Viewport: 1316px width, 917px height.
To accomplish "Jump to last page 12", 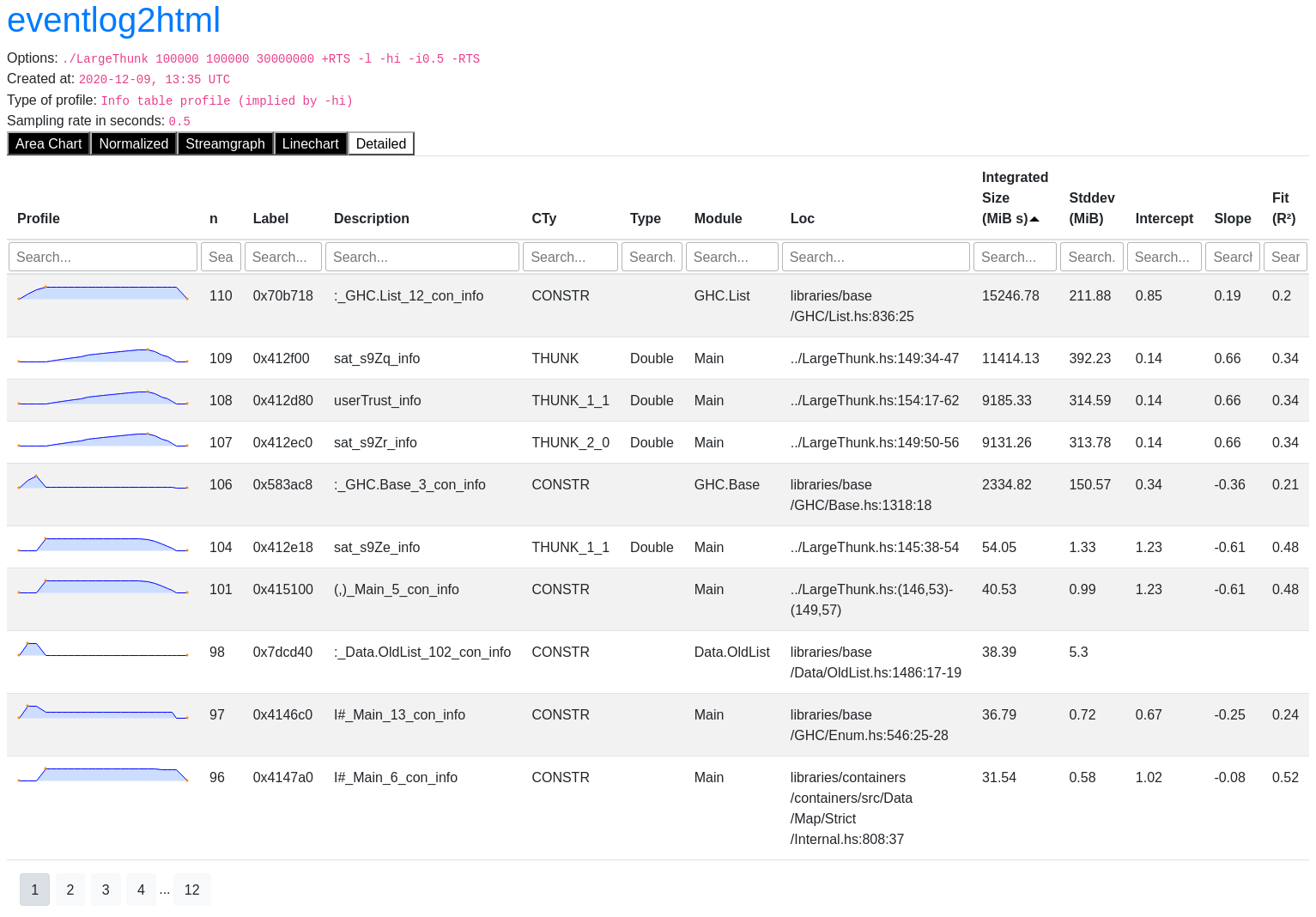I will 191,890.
